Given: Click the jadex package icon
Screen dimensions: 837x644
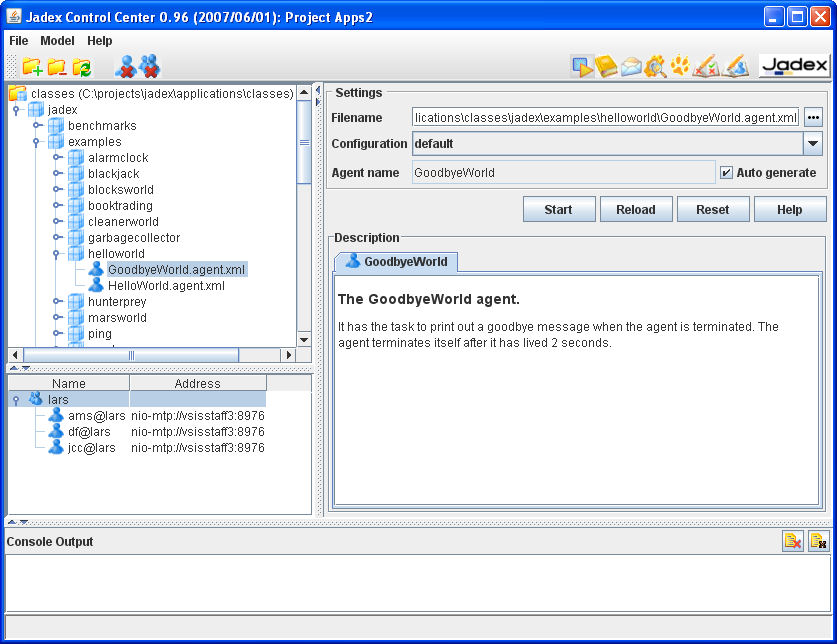Looking at the screenshot, I should [36, 109].
